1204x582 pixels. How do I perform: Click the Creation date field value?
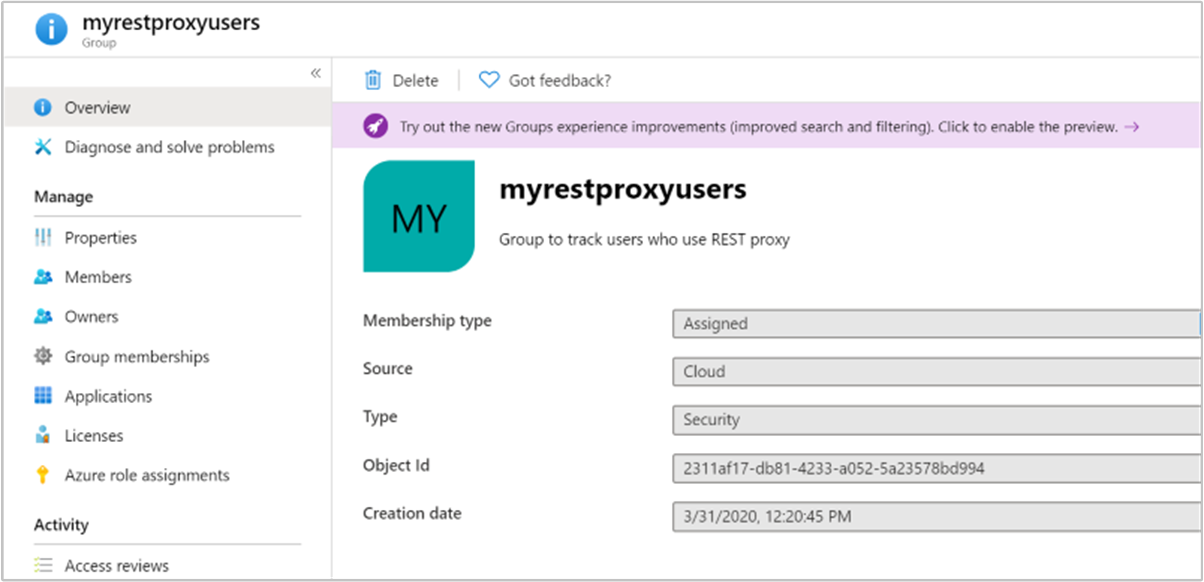[x=937, y=516]
